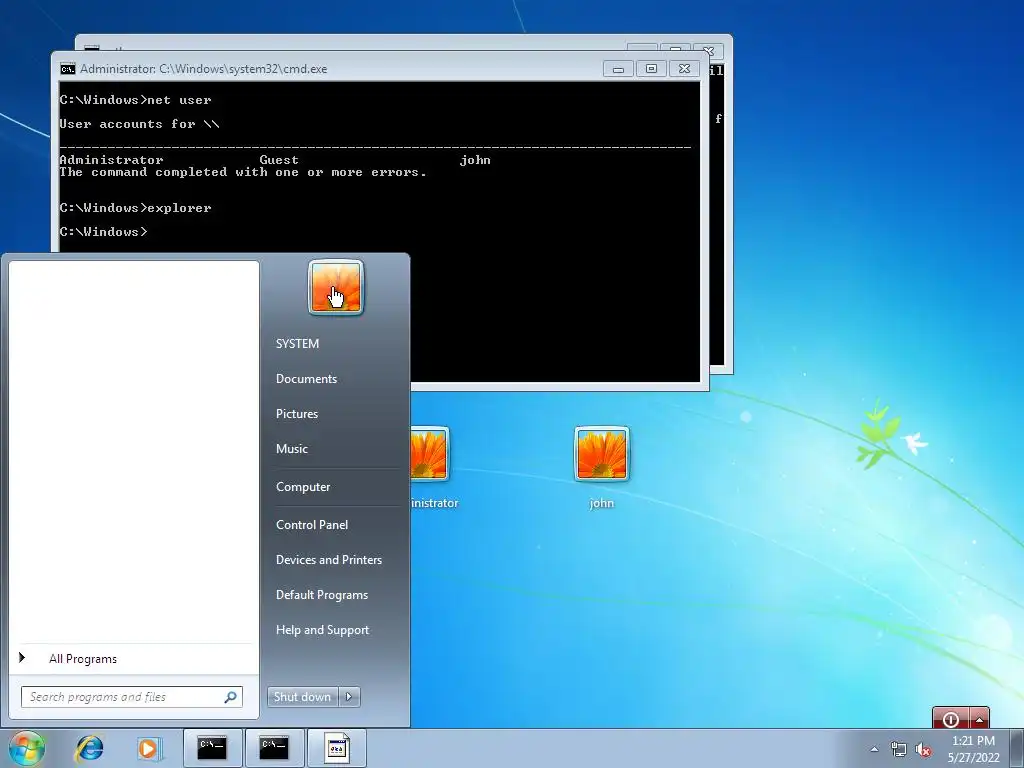Open the network tray icon
Viewport: 1024px width, 768px height.
(x=899, y=749)
